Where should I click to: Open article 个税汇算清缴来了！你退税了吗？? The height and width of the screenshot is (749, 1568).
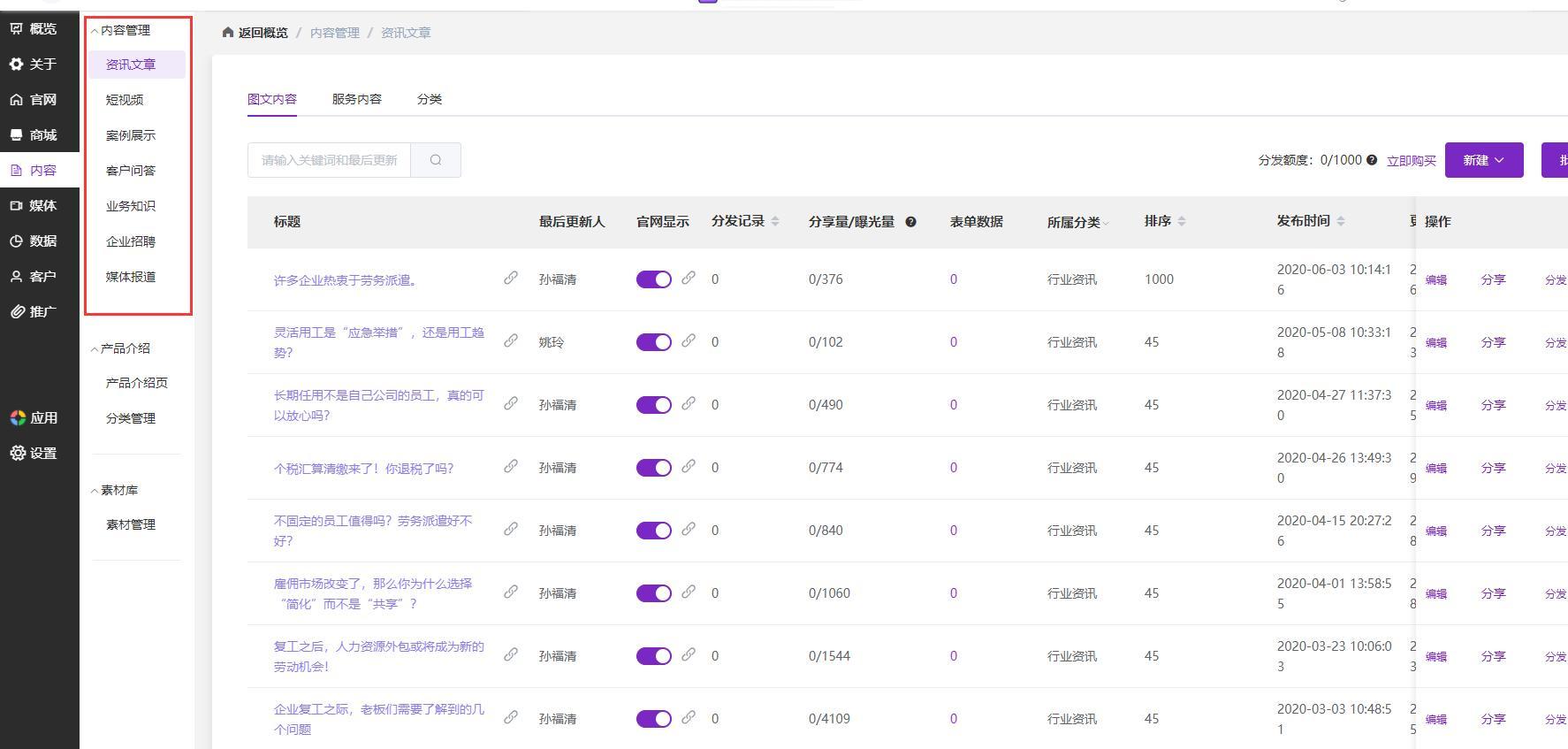tap(363, 469)
